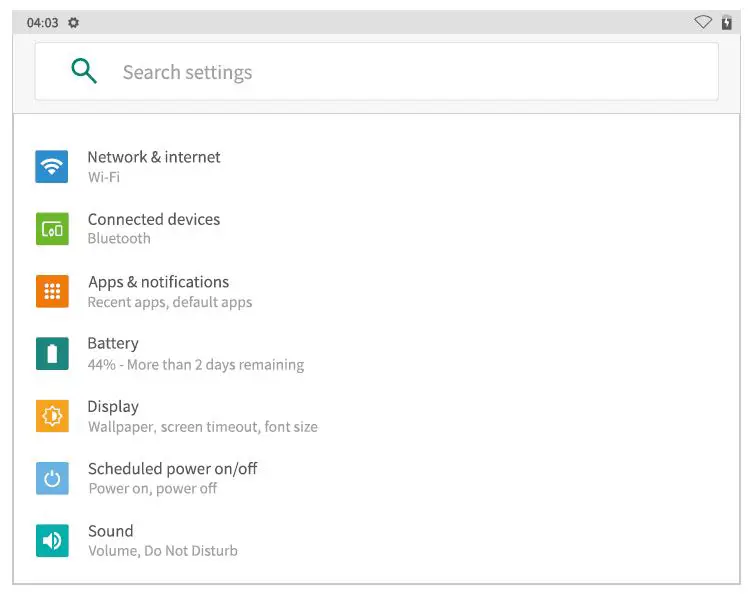Click the magnifying glass search icon
754x594 pixels.
coord(84,72)
